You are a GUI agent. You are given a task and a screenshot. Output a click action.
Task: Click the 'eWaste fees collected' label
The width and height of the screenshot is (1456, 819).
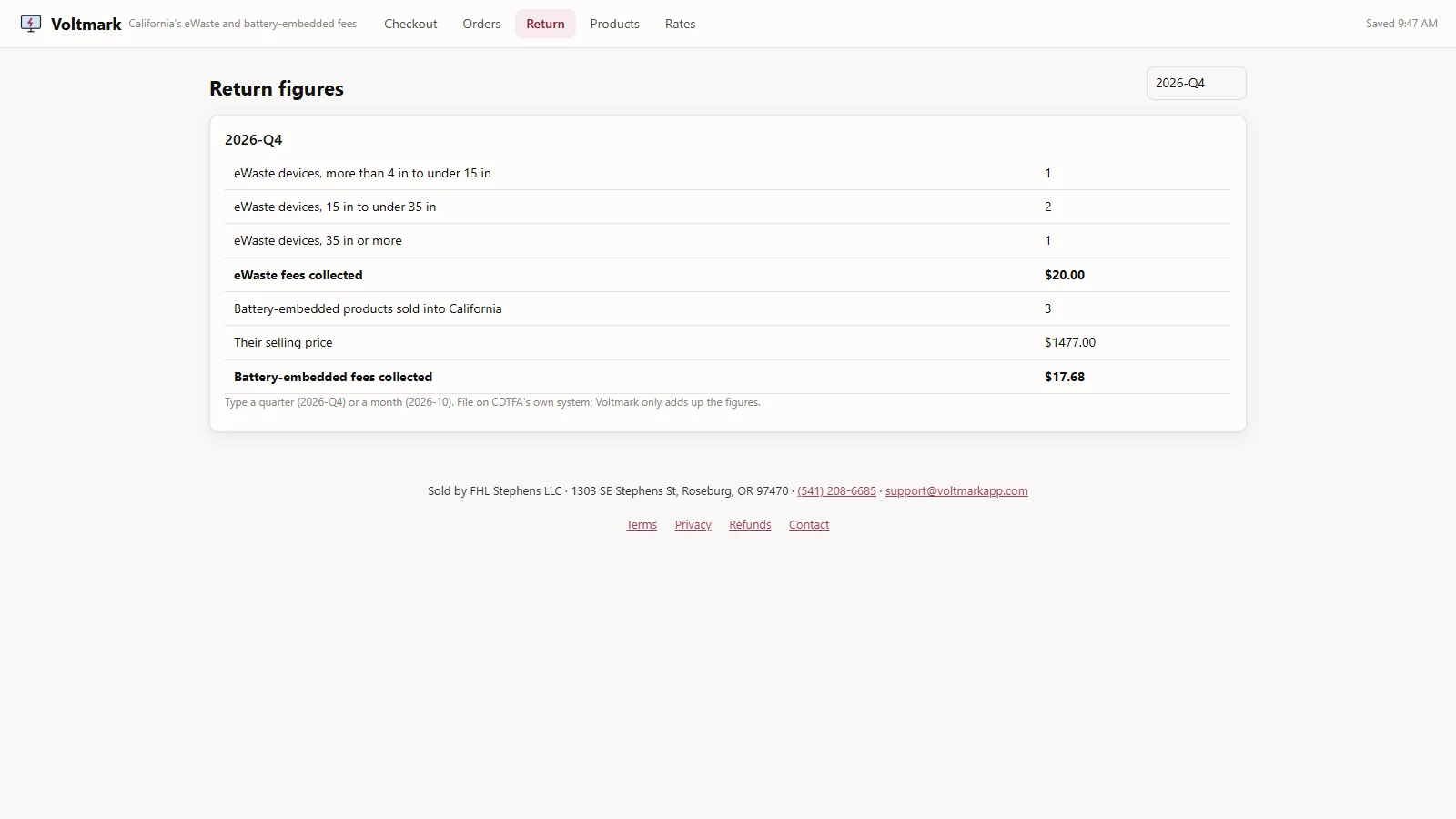298,275
